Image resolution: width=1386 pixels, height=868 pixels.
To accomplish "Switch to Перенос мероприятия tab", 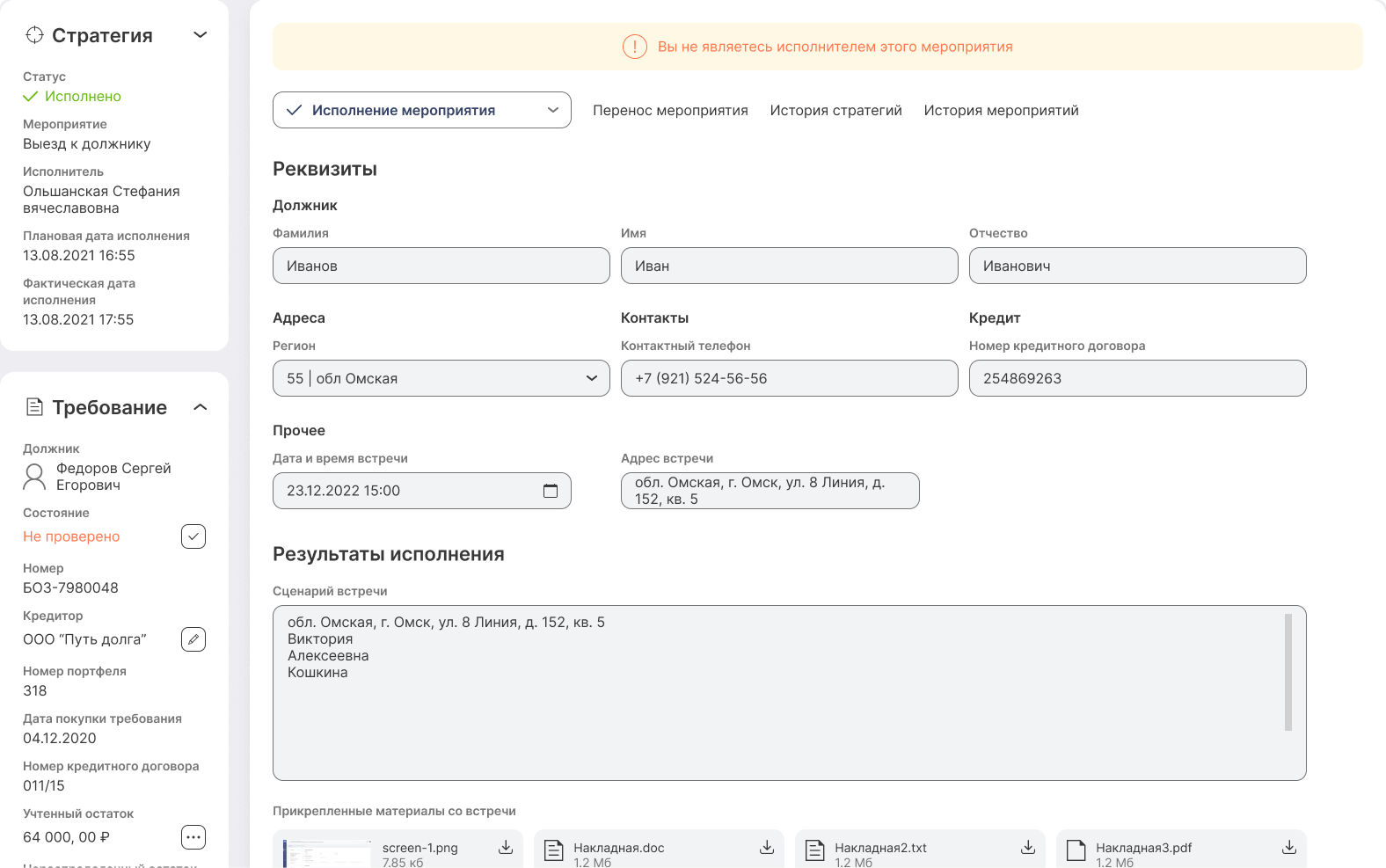I will [670, 110].
